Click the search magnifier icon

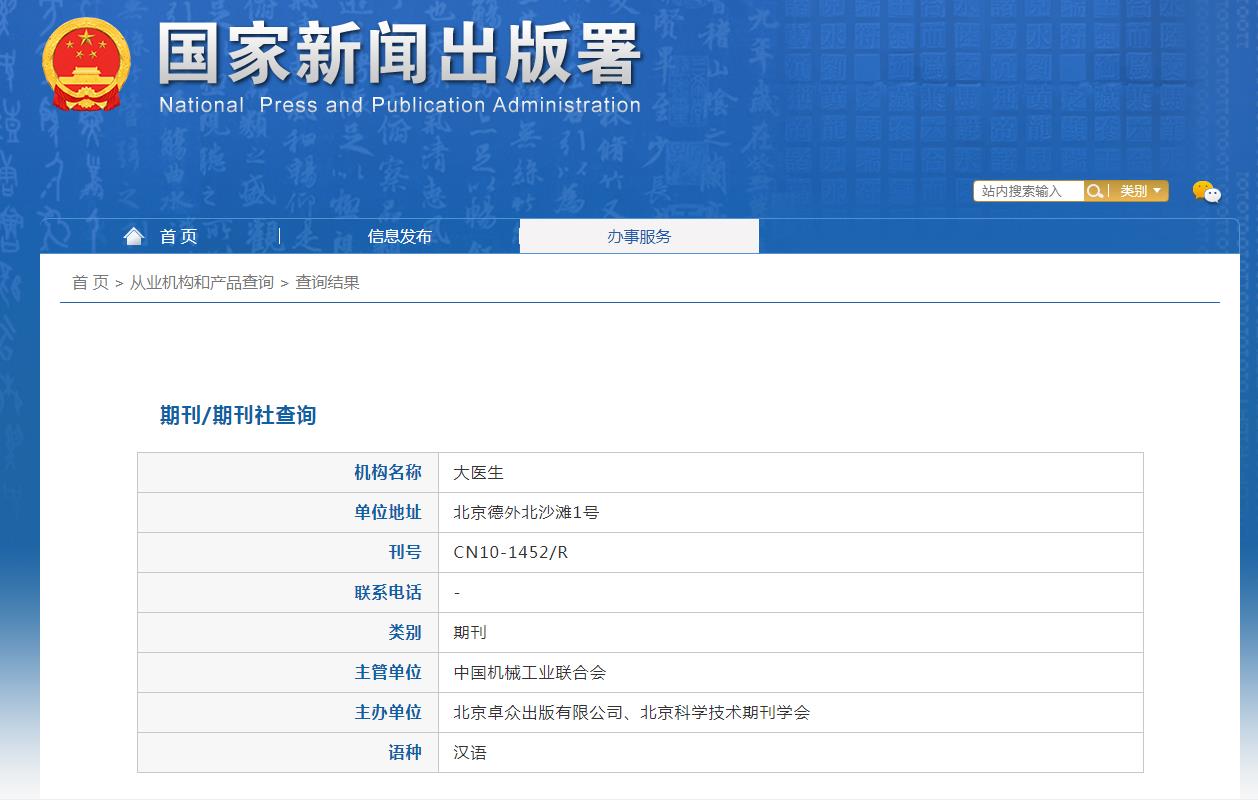coord(1097,190)
